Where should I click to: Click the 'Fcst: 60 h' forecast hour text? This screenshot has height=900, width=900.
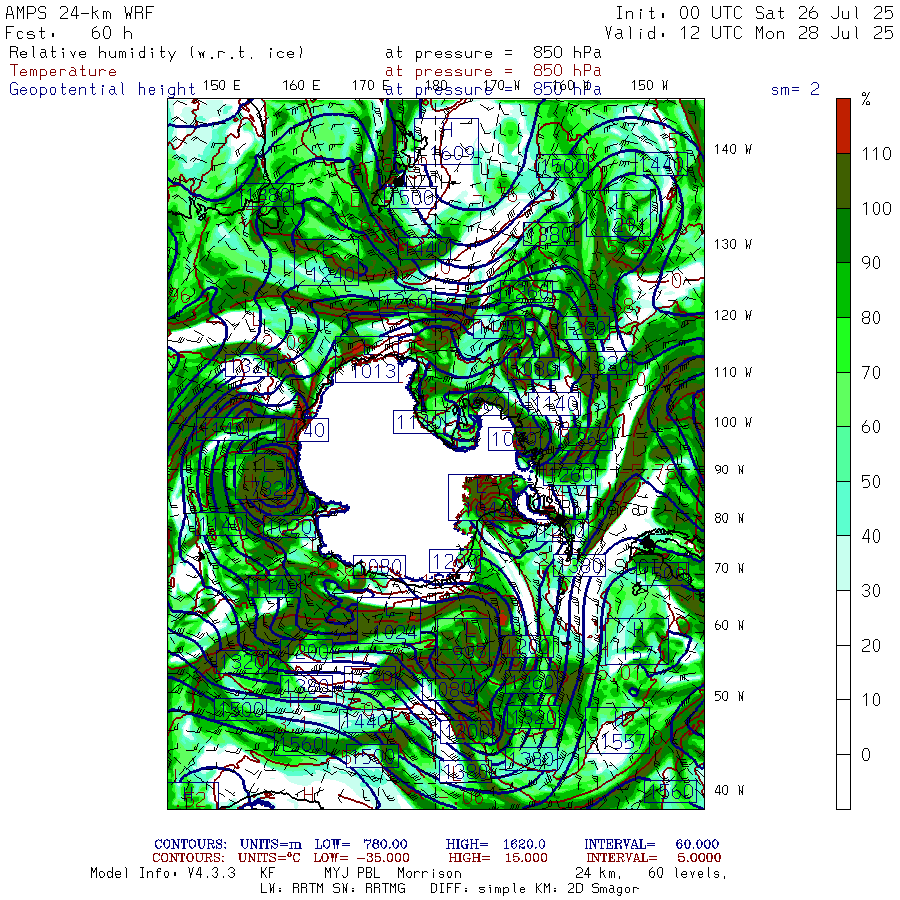69,33
